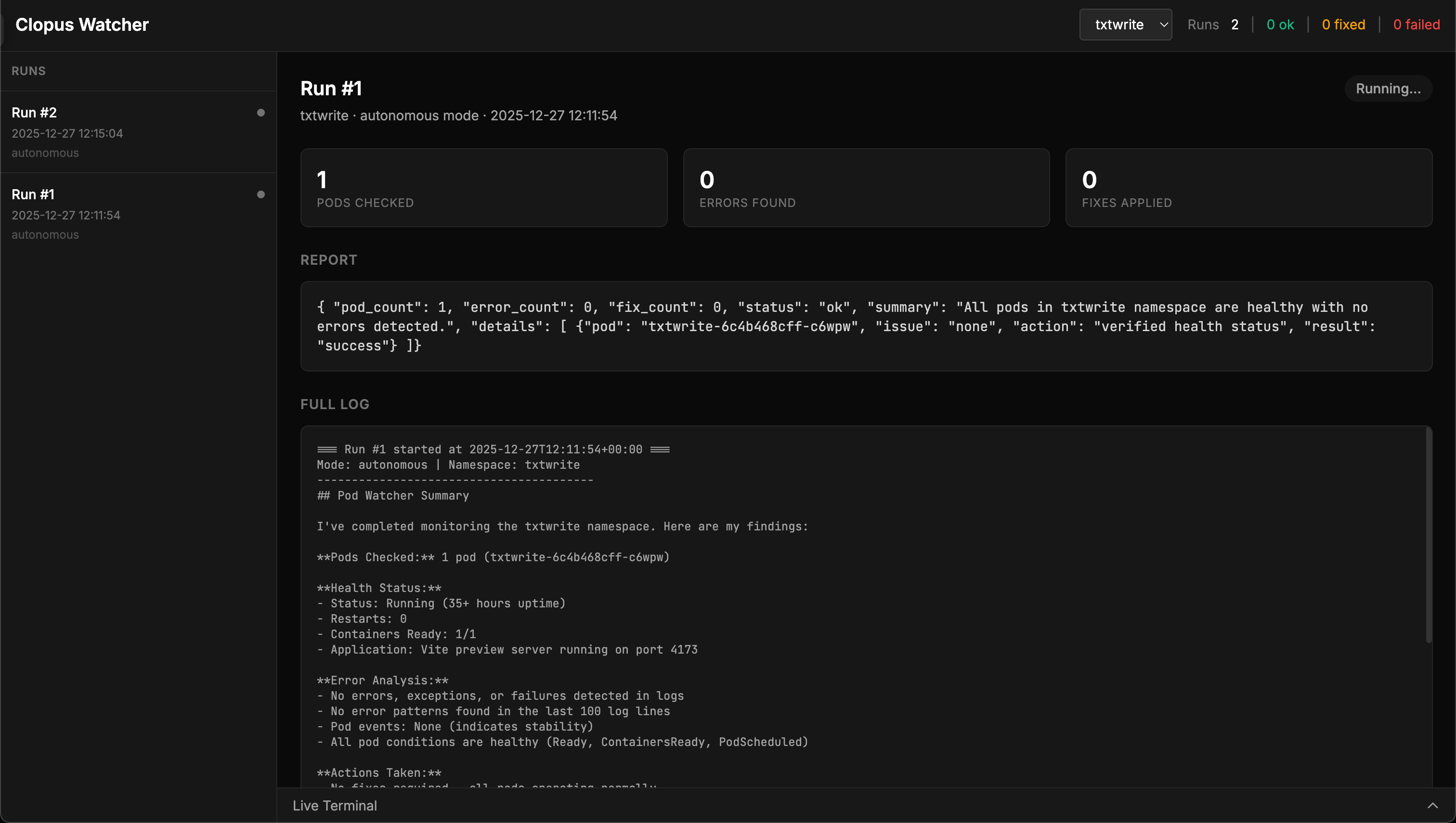Click the Running... status badge

1388,89
